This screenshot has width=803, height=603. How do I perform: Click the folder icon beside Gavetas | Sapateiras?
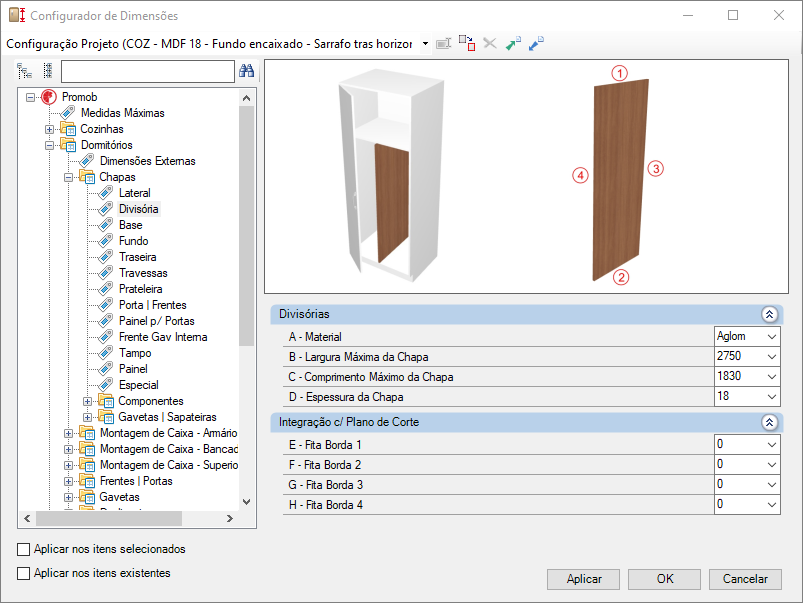[x=106, y=417]
